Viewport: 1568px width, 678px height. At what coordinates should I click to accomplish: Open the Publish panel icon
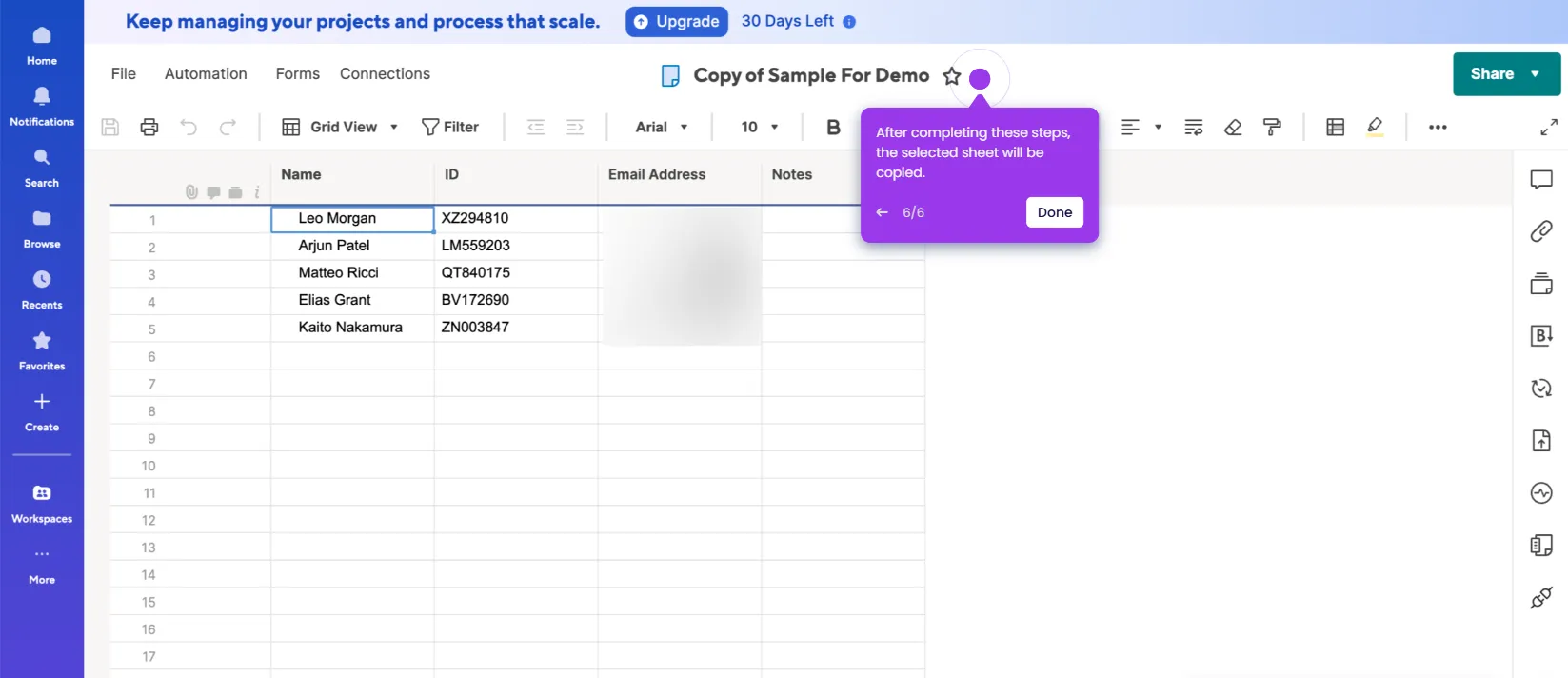pos(1541,440)
